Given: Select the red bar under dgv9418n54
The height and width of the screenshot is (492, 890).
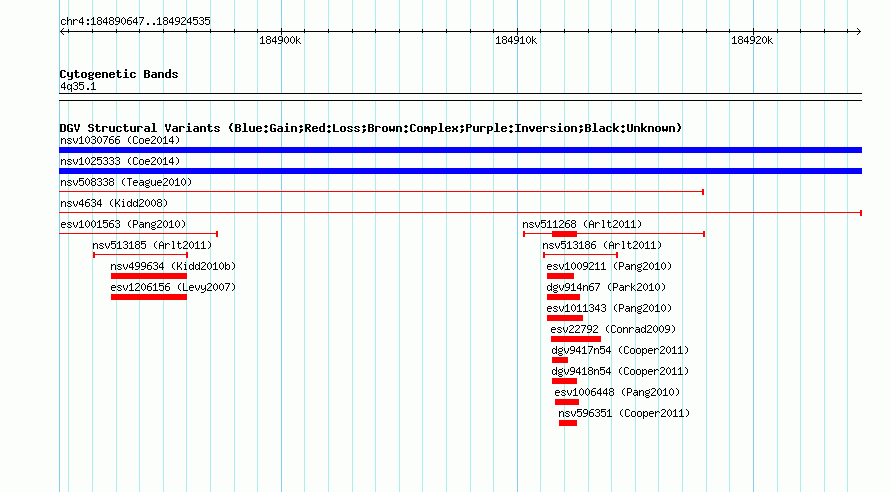Looking at the screenshot, I should pyautogui.click(x=564, y=381).
